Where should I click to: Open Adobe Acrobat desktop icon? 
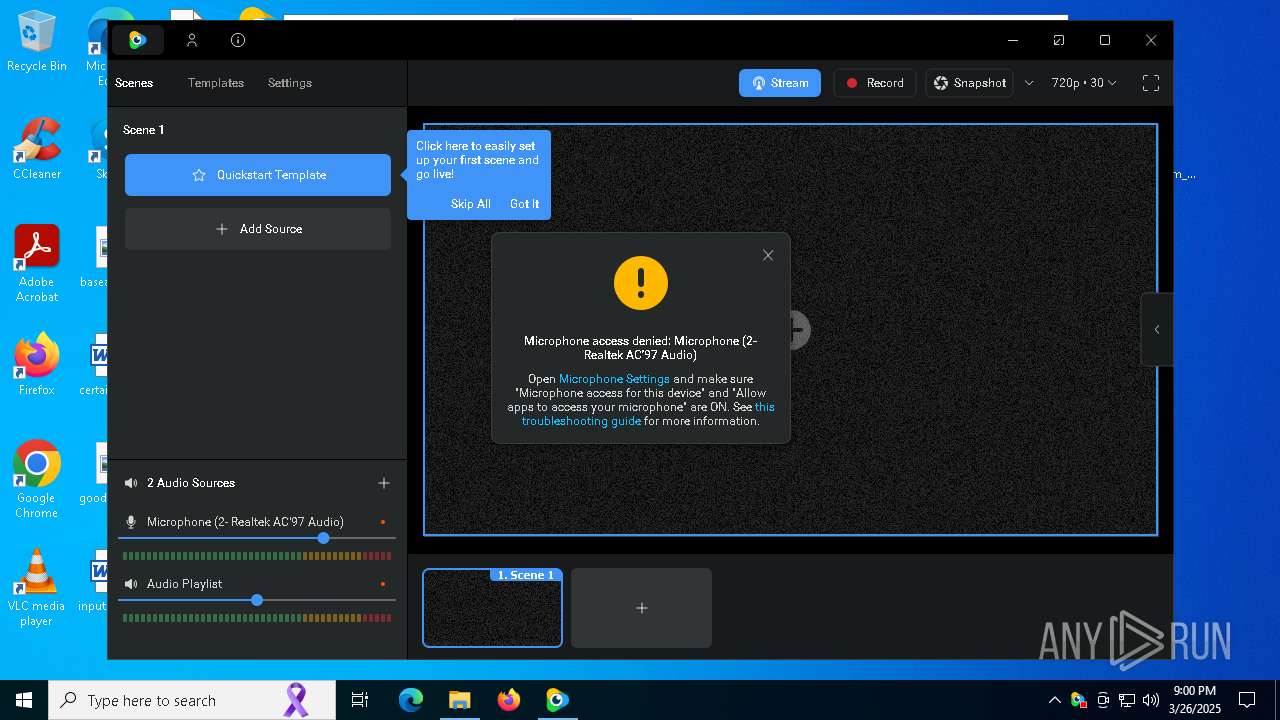(36, 264)
